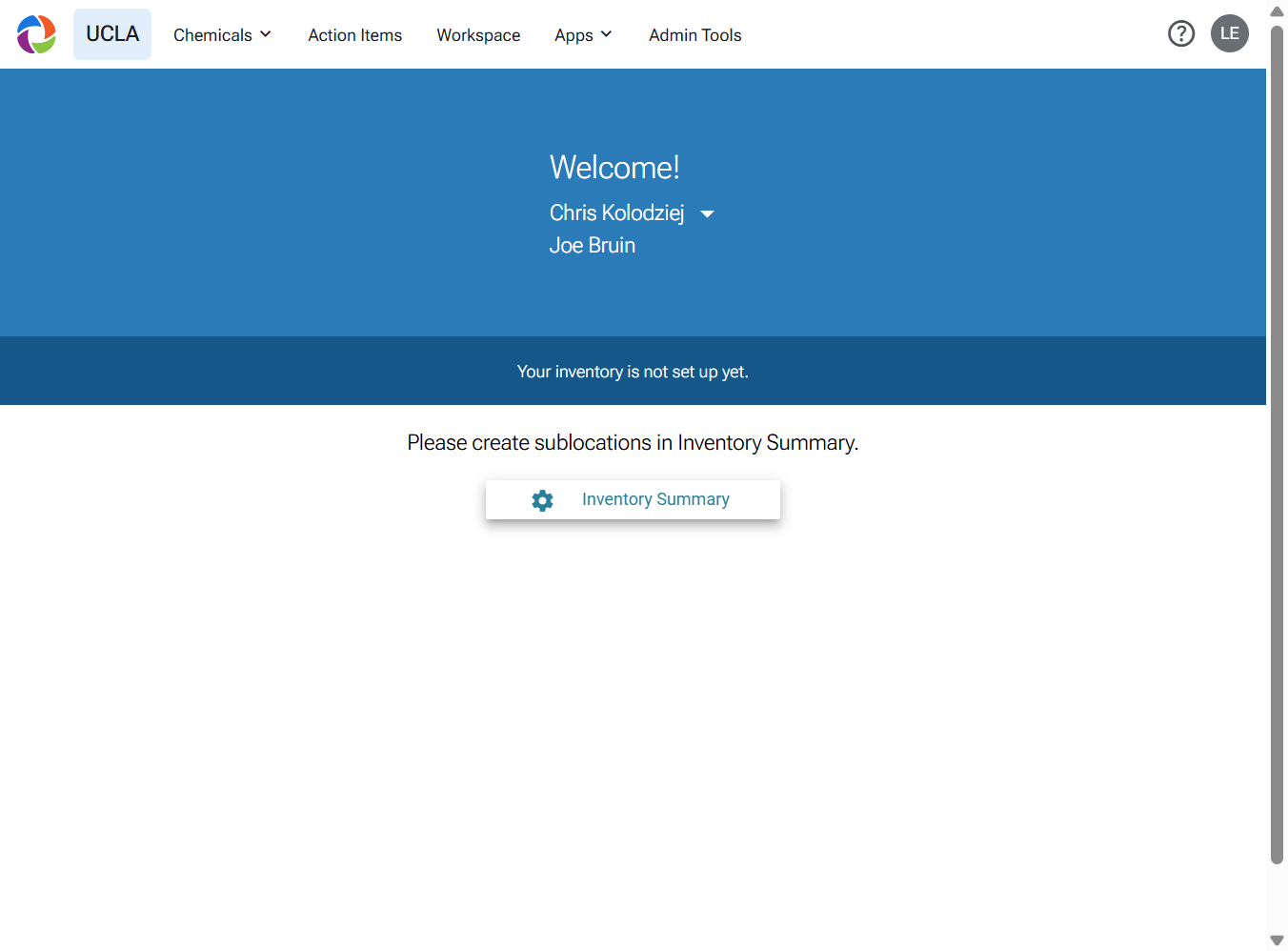The image size is (1288, 951).
Task: Expand the Apps dropdown menu
Action: coord(583,35)
